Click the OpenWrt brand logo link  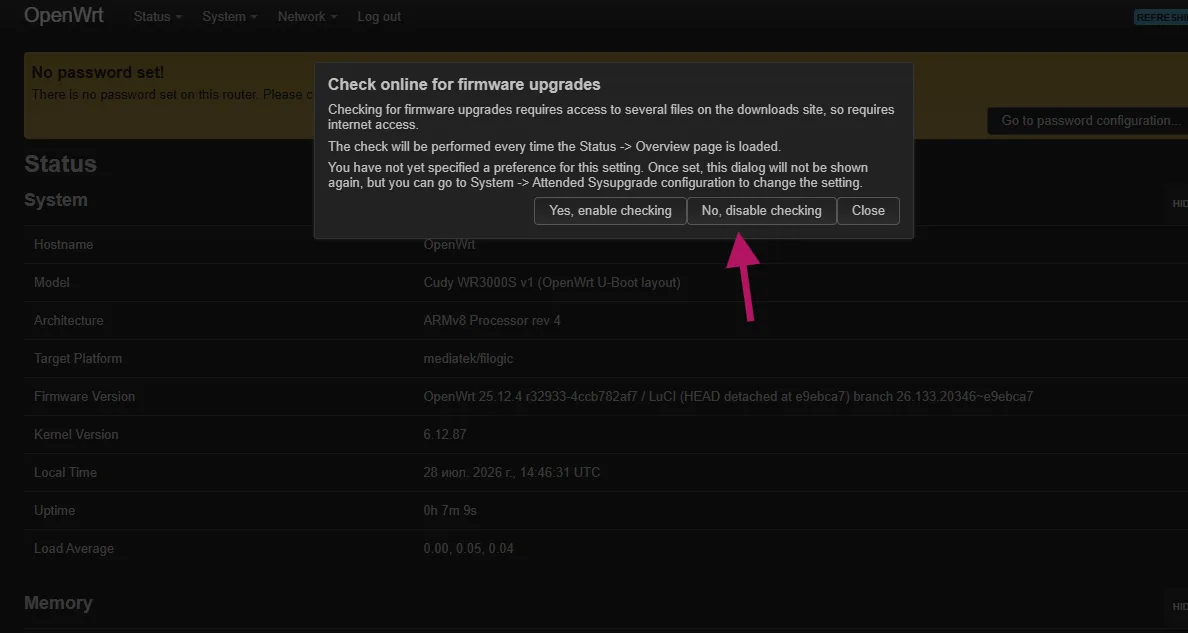click(x=64, y=16)
